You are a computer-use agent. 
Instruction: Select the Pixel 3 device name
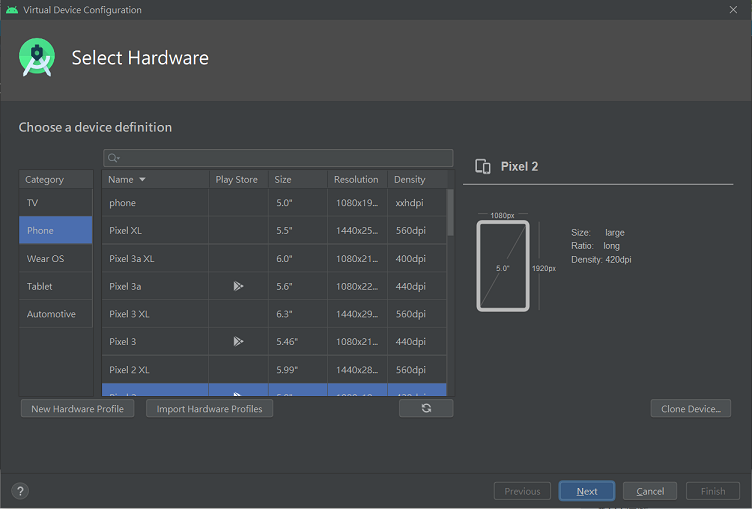[122, 342]
